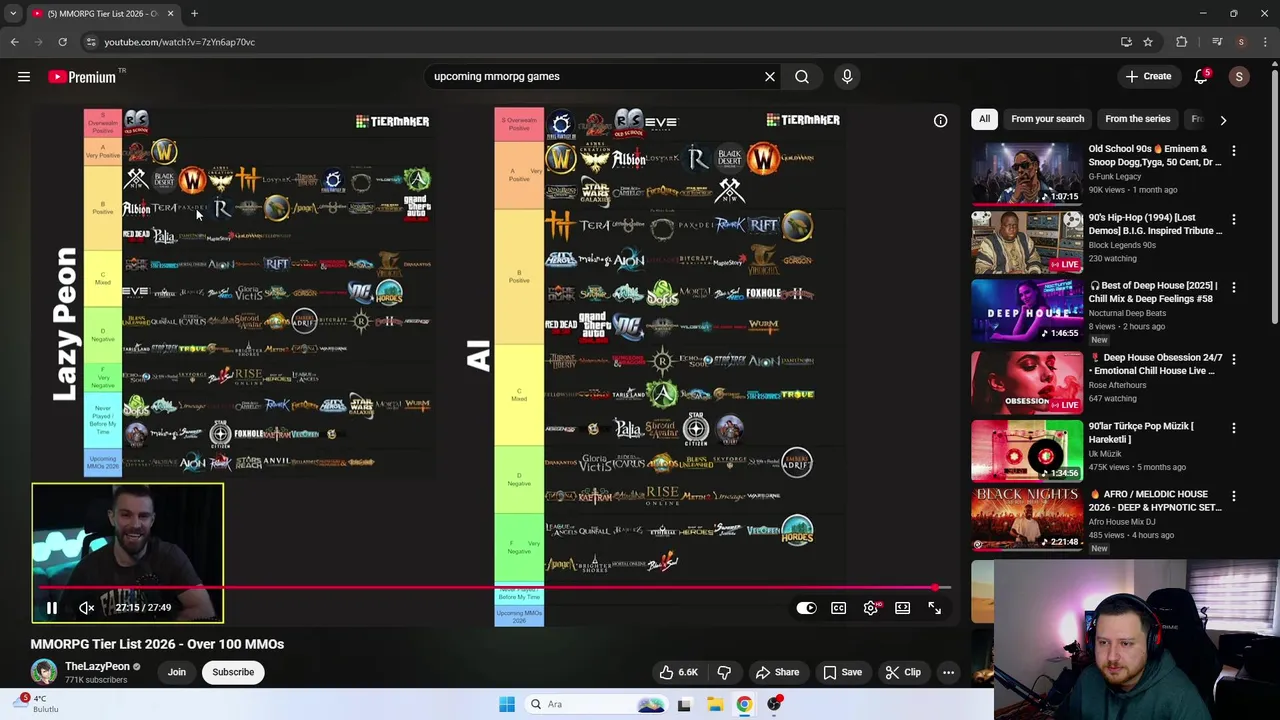Open options for Best of Deep House
The width and height of the screenshot is (1280, 720).
point(1233,287)
